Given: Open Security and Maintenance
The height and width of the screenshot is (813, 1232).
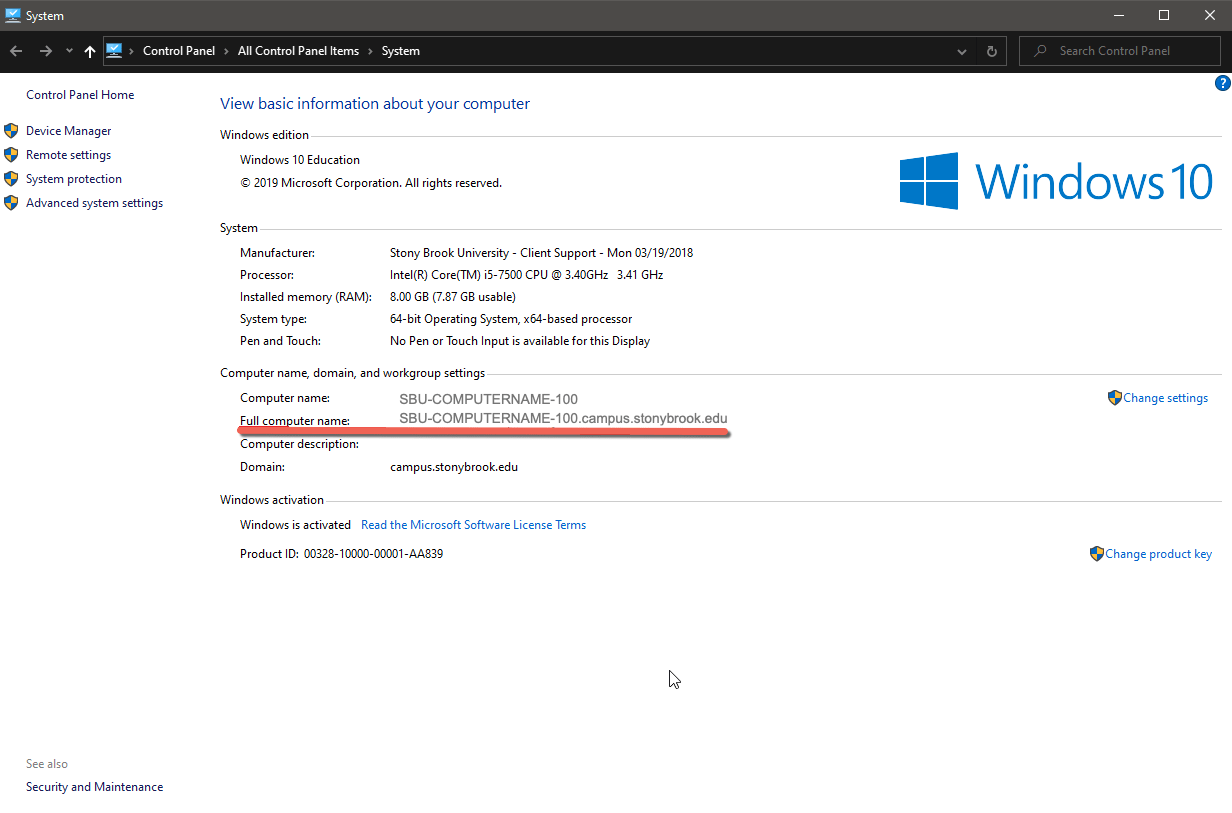Looking at the screenshot, I should pos(94,786).
